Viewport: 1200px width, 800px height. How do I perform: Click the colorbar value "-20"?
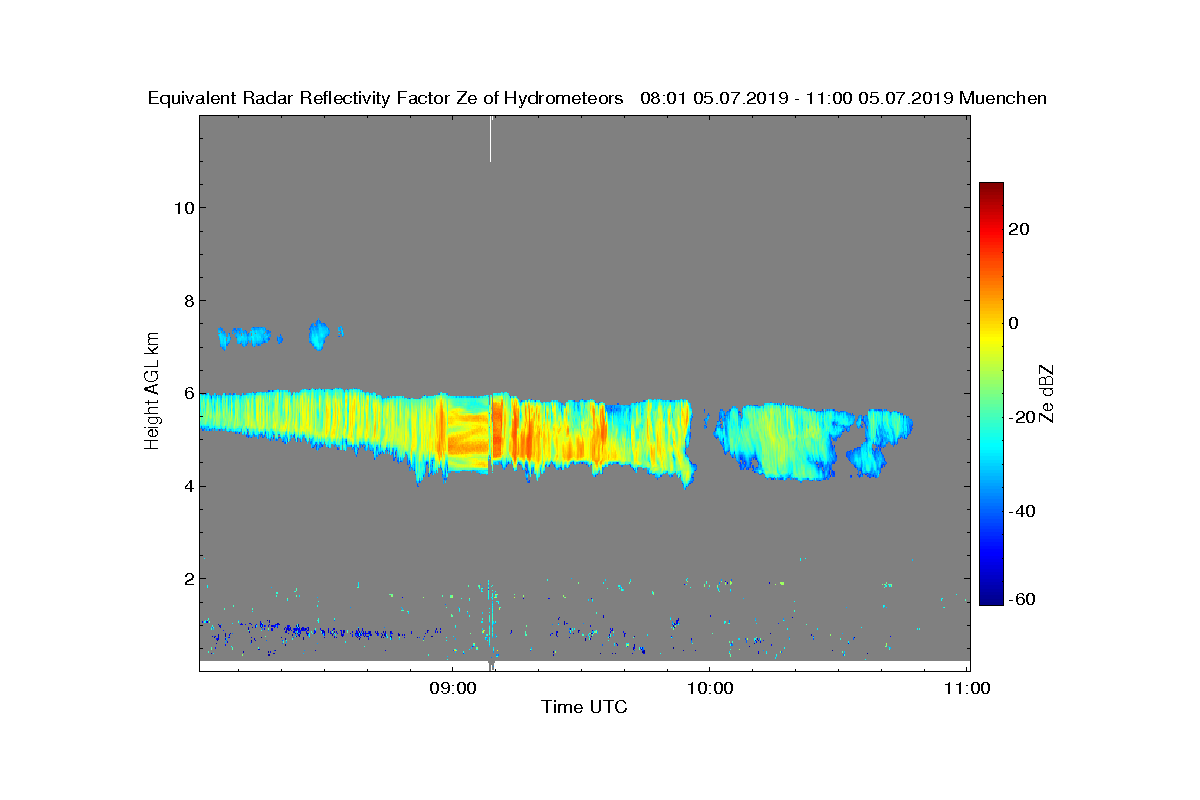tap(1020, 417)
